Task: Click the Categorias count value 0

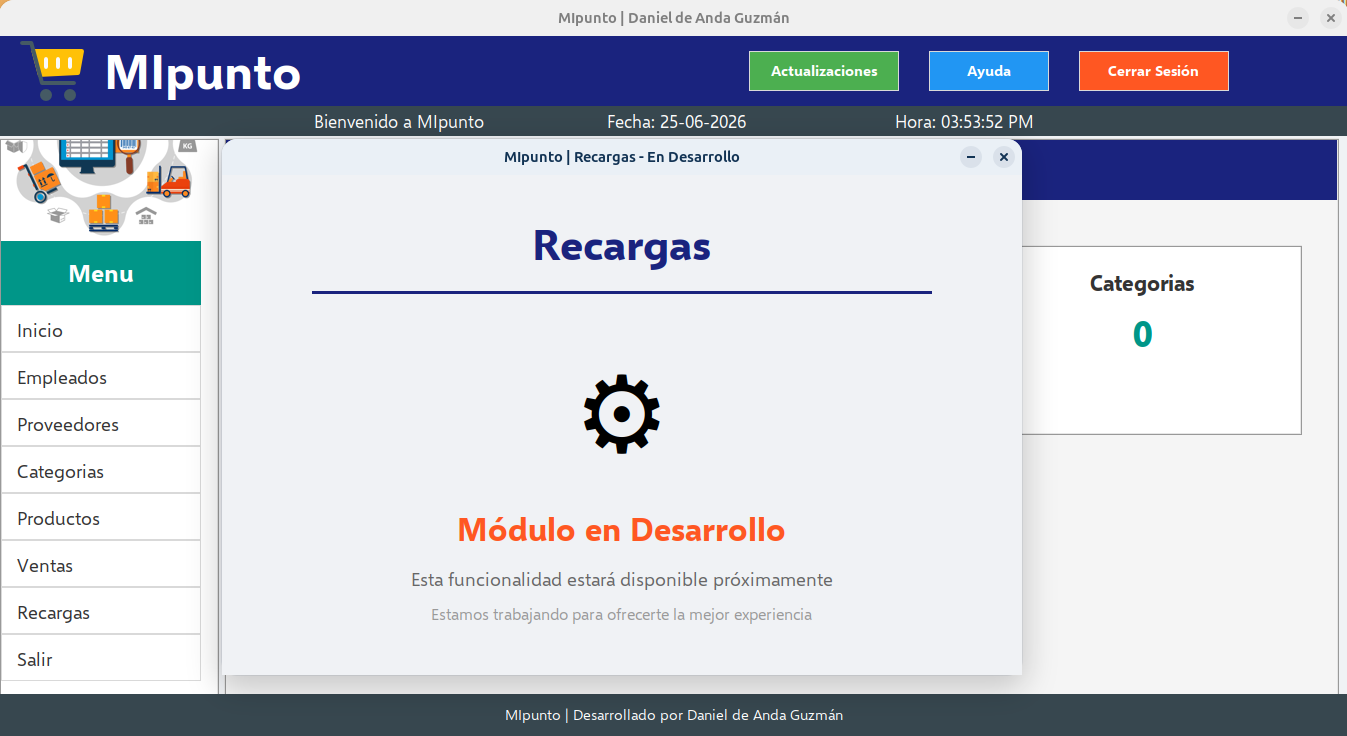Action: 1142,334
